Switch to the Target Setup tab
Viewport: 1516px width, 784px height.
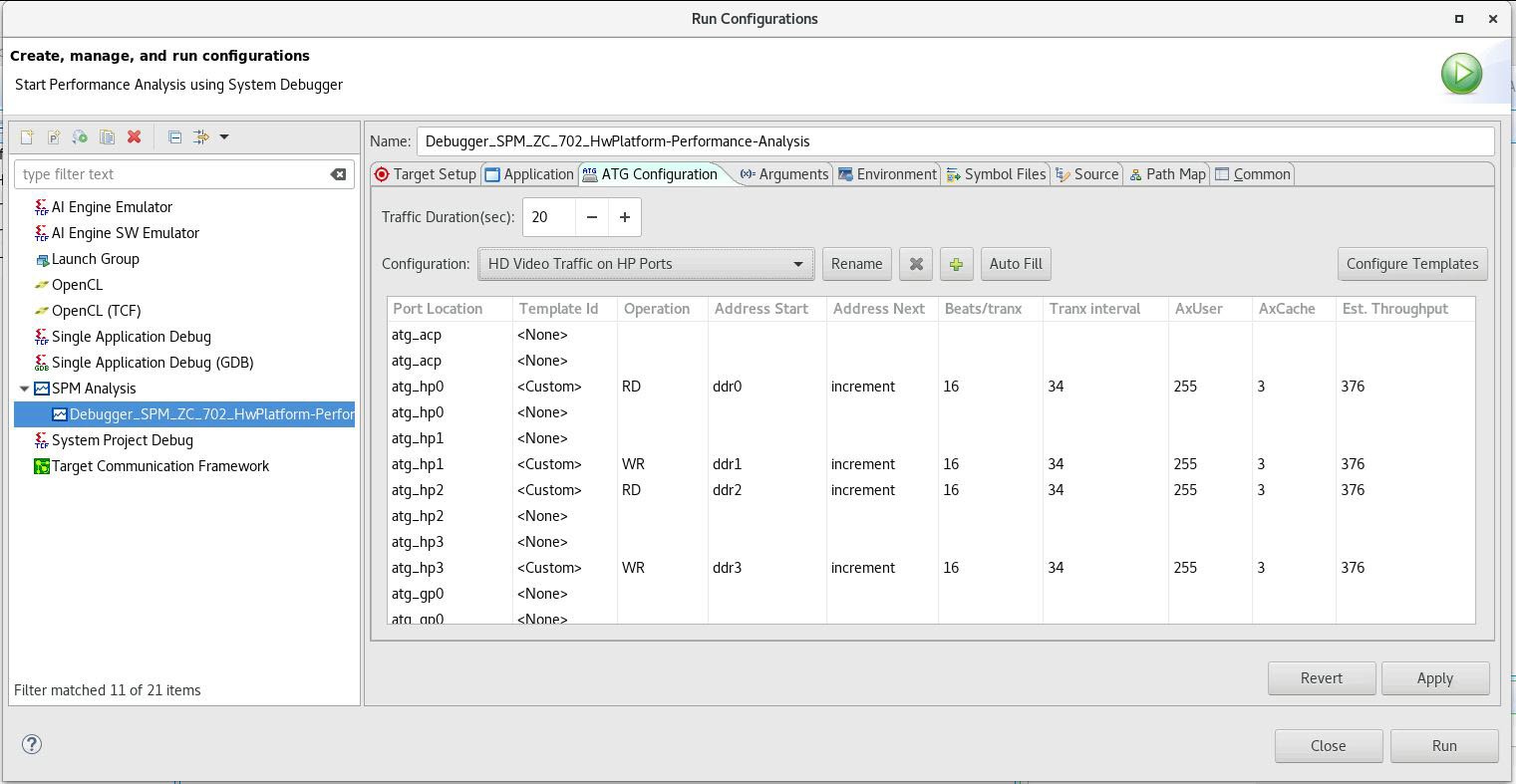coord(426,174)
